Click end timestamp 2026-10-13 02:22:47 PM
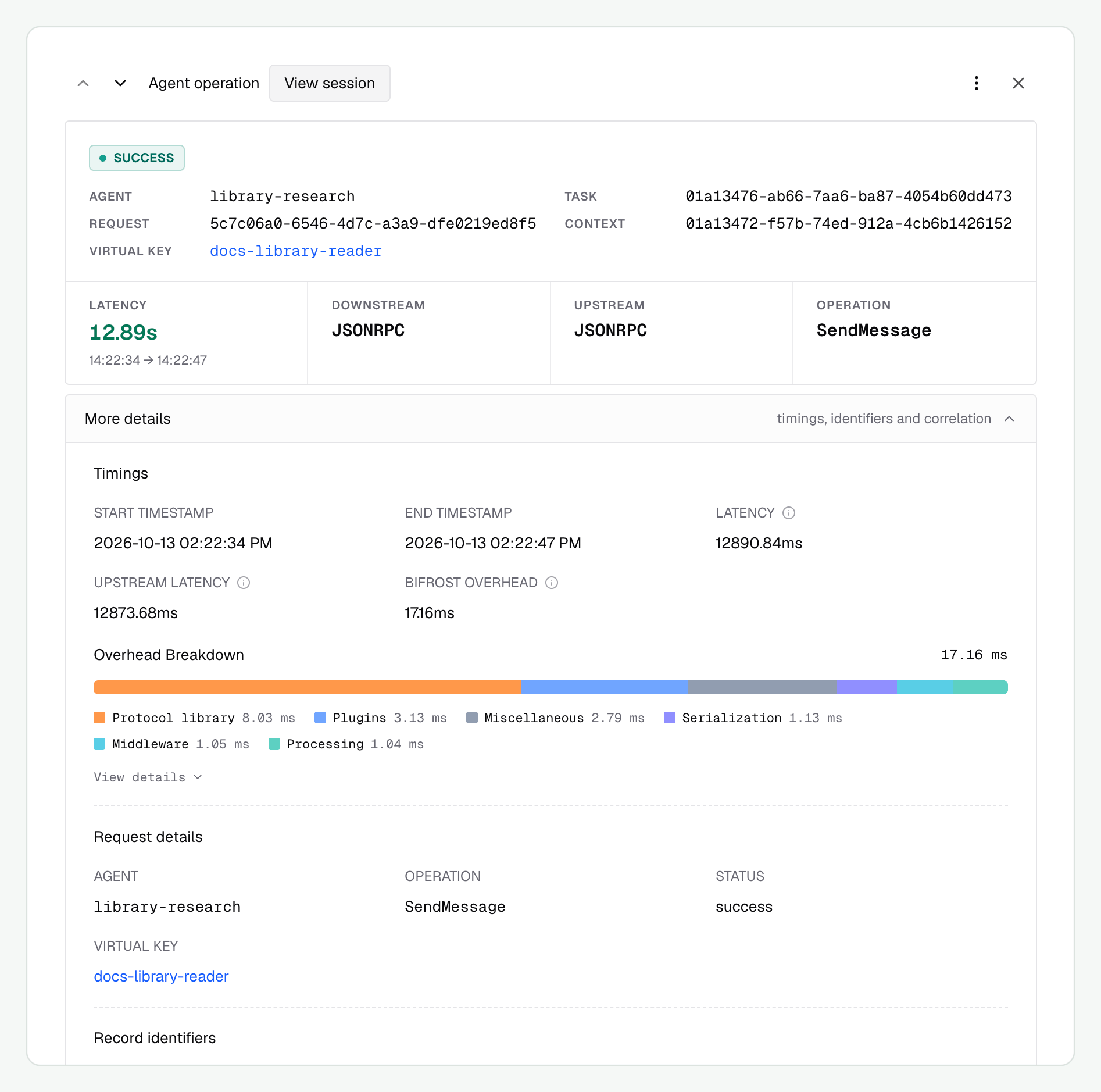 click(493, 543)
